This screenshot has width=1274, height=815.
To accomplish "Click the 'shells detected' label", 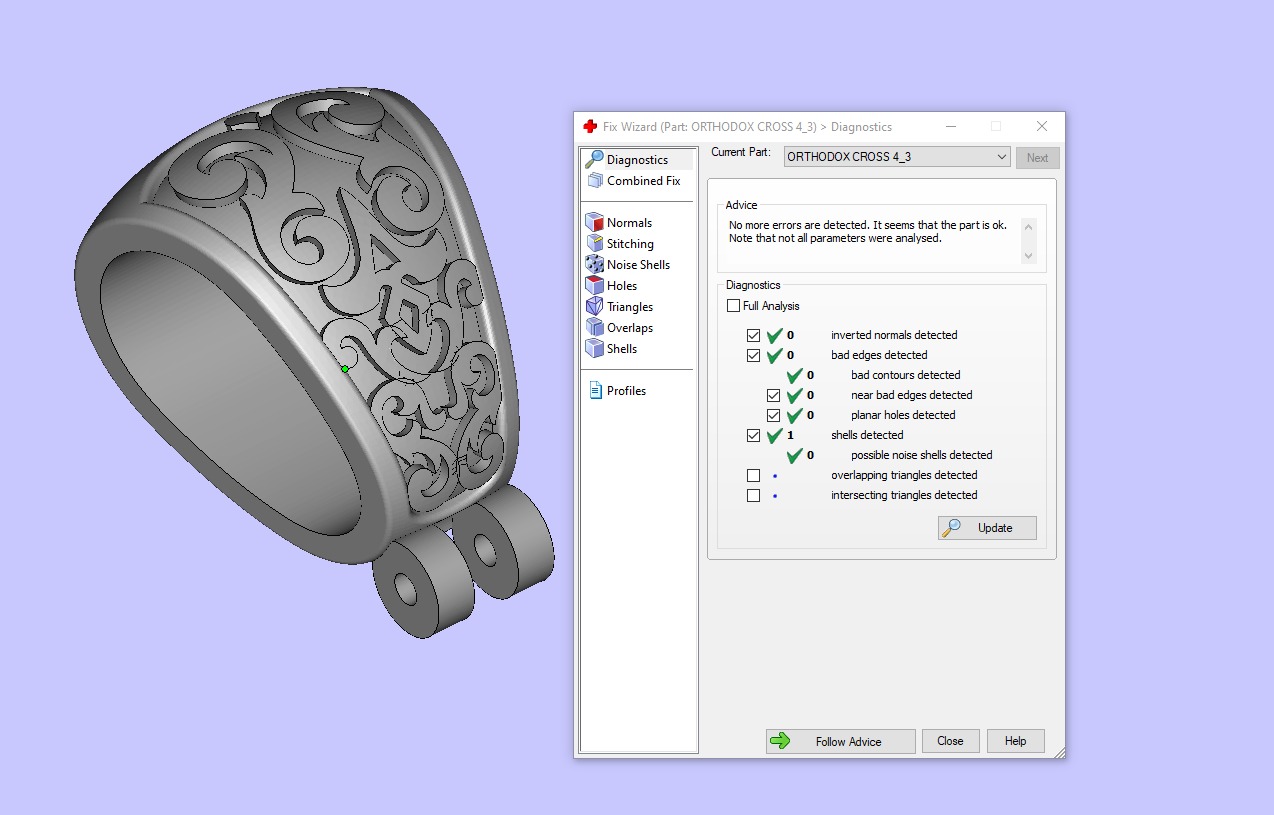I will click(867, 435).
